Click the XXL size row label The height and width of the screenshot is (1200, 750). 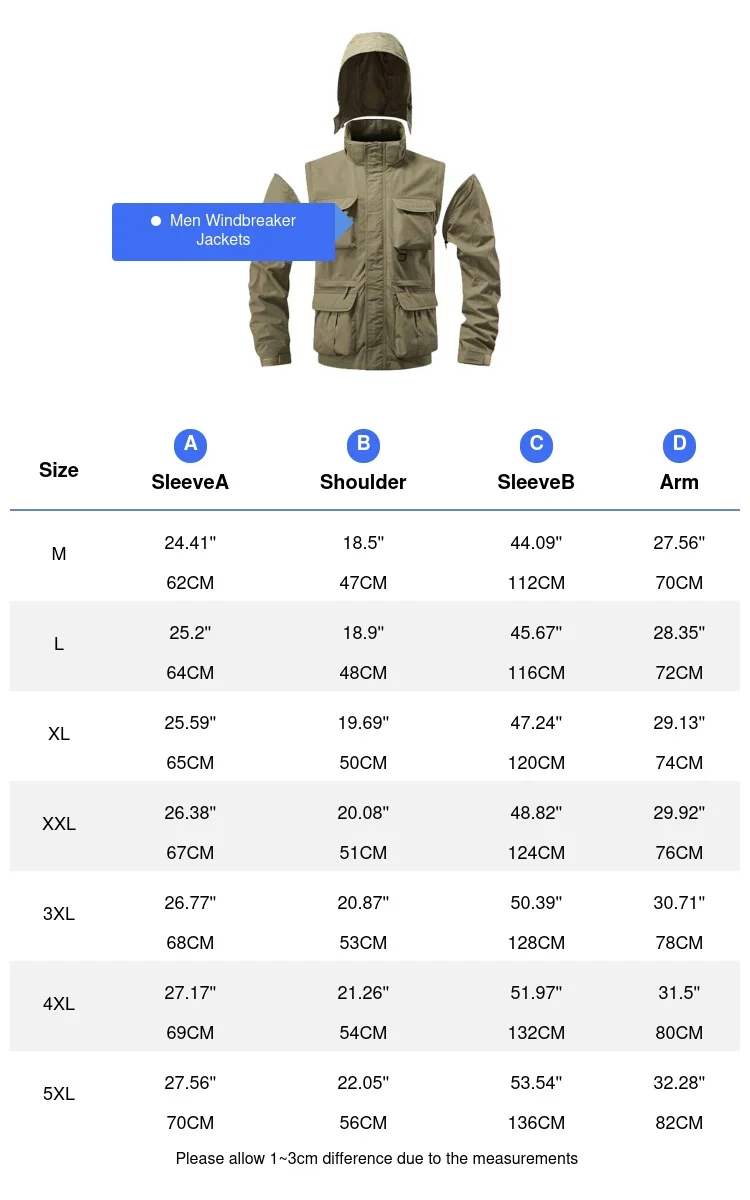point(59,824)
